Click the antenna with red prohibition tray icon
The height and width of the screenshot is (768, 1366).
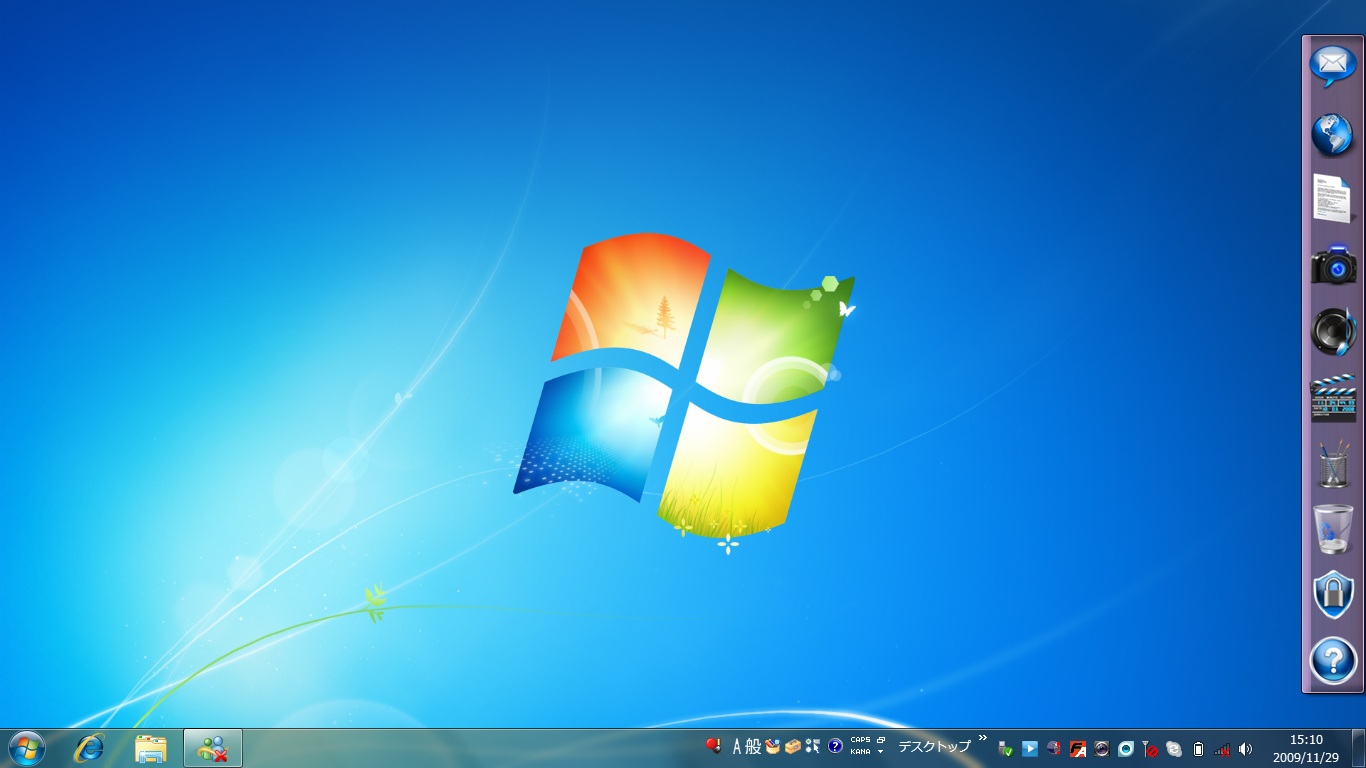1150,748
